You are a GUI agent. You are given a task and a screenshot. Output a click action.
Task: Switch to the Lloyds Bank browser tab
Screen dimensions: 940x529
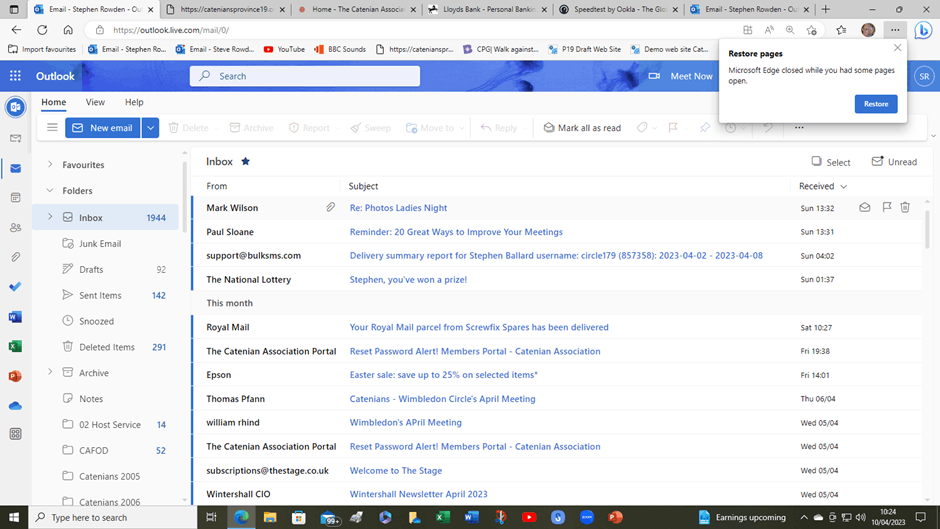tap(490, 10)
